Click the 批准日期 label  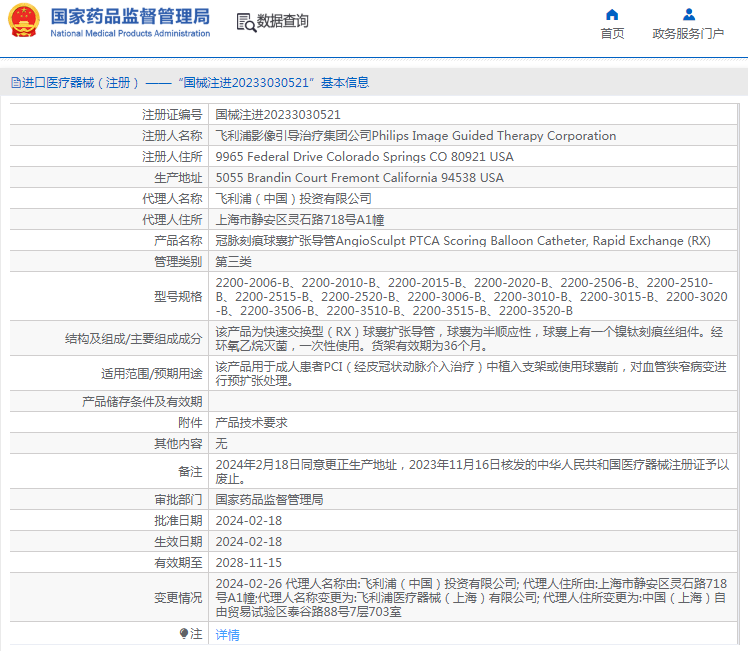[178, 521]
